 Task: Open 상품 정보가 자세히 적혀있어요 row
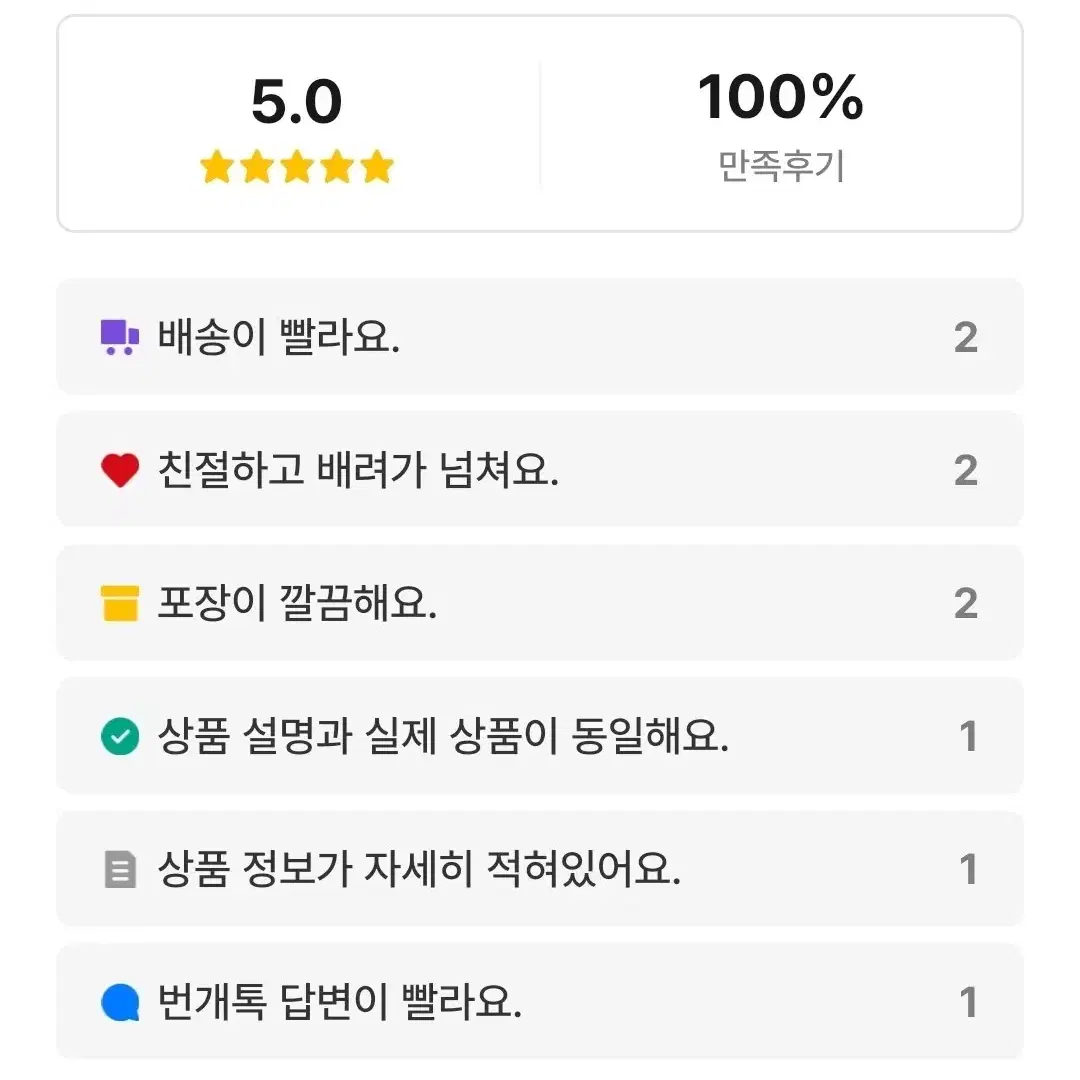point(540,869)
